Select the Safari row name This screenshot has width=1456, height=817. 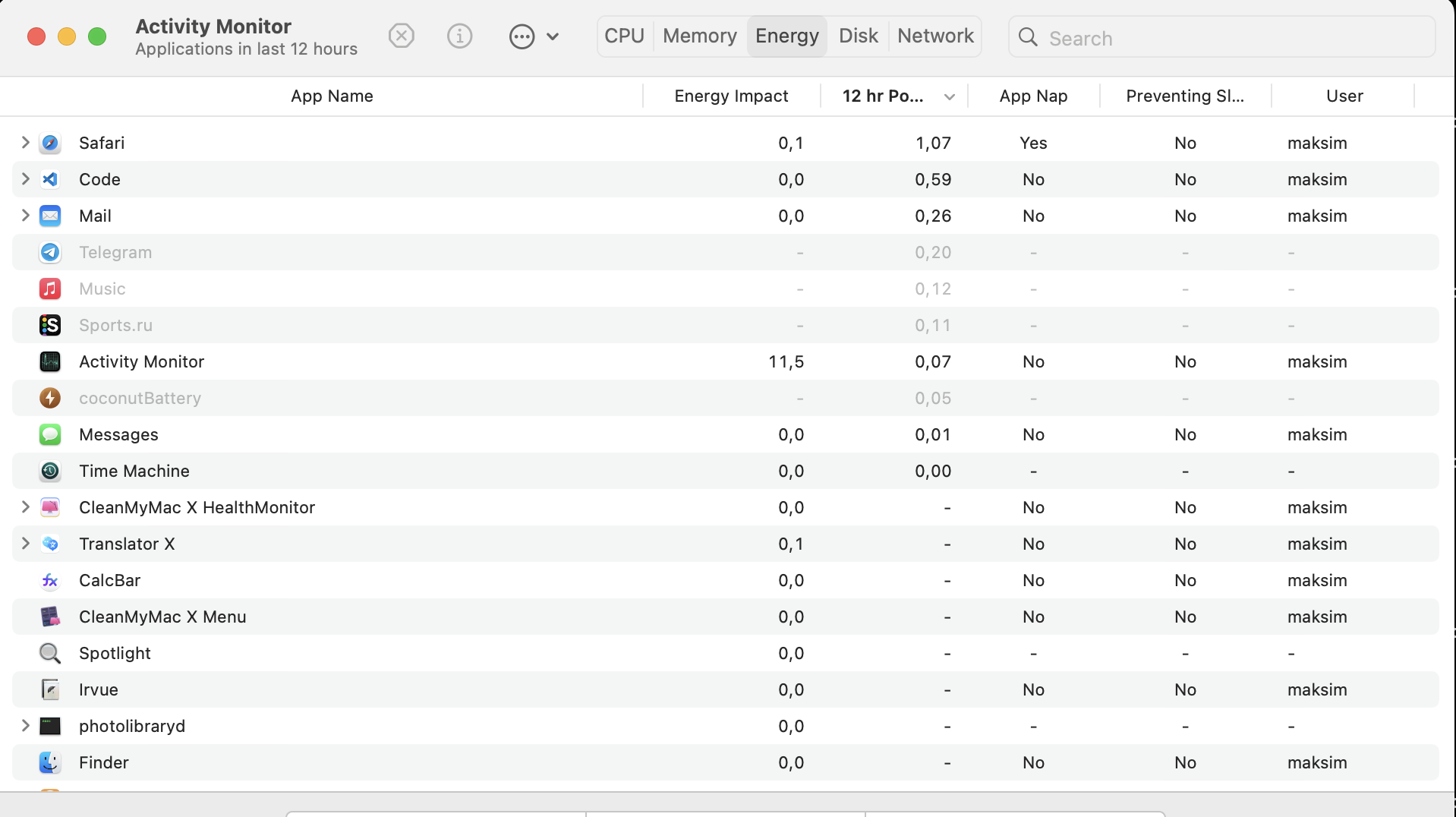[x=102, y=143]
